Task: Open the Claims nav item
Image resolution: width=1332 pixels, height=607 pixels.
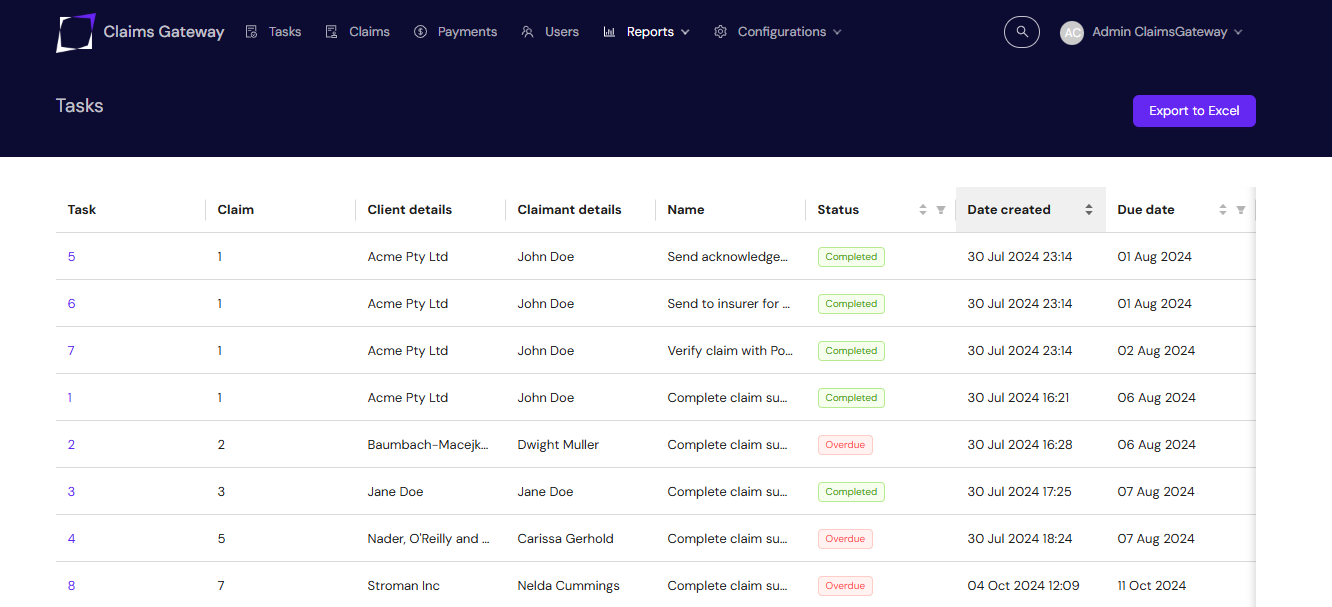Action: click(358, 32)
